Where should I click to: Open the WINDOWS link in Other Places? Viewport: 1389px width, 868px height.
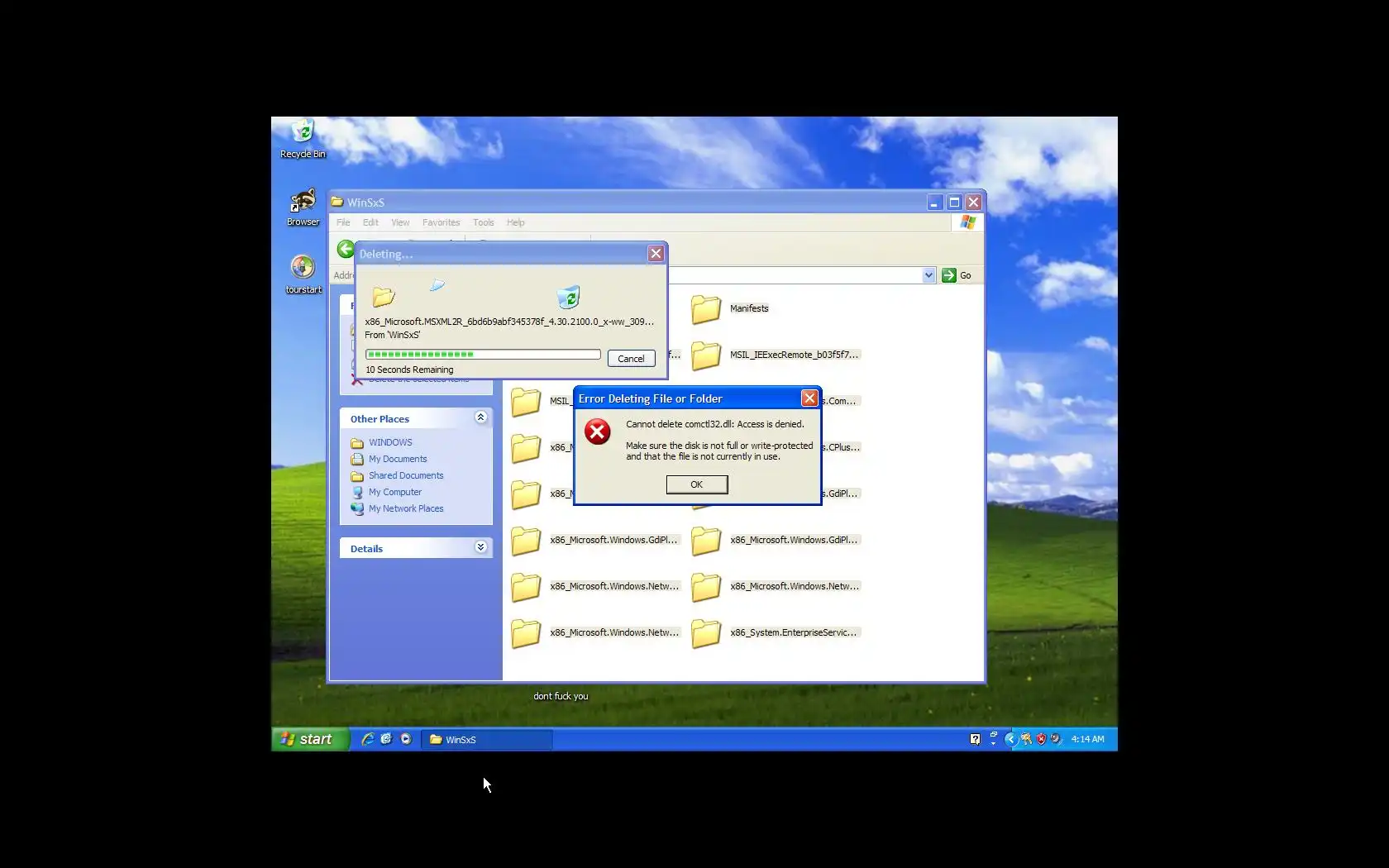coord(390,443)
